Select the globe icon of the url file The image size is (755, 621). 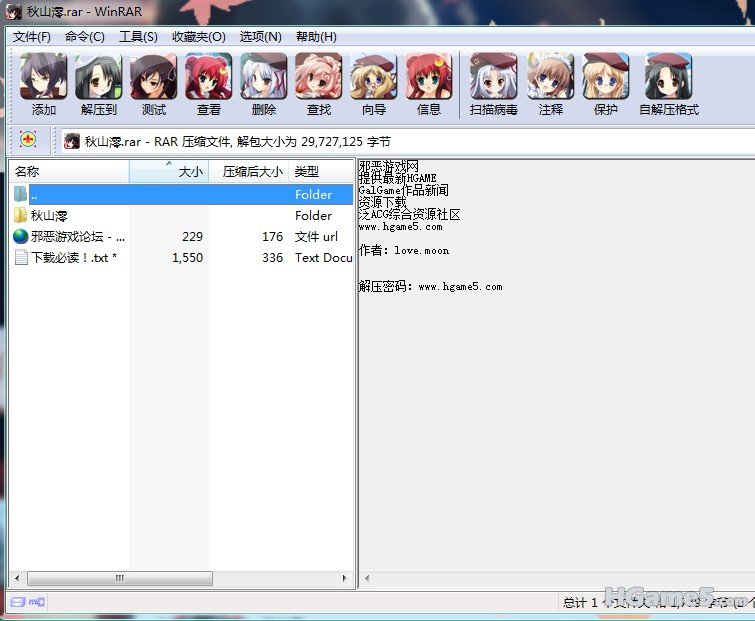tap(20, 236)
